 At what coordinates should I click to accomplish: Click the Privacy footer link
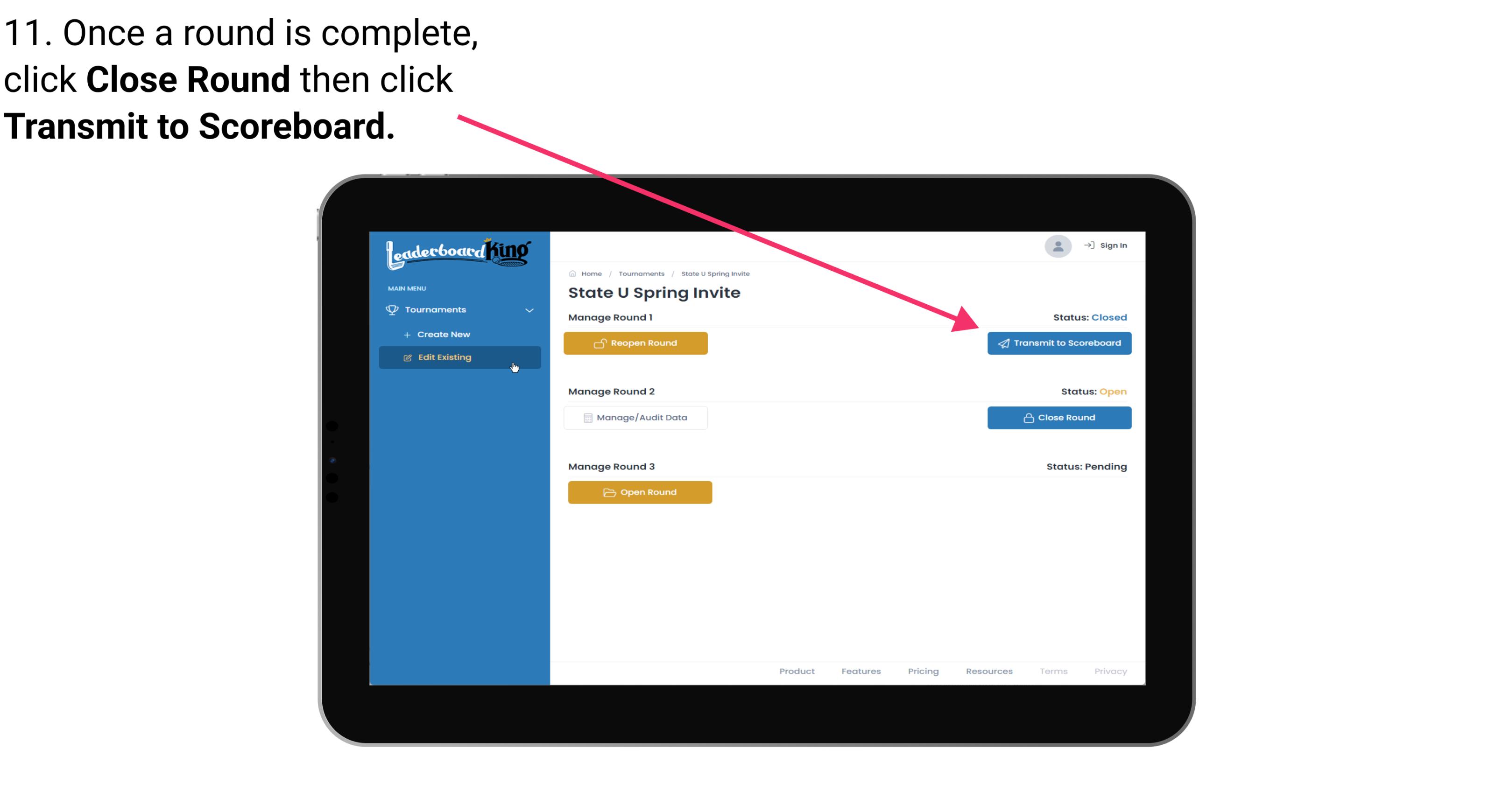1110,672
